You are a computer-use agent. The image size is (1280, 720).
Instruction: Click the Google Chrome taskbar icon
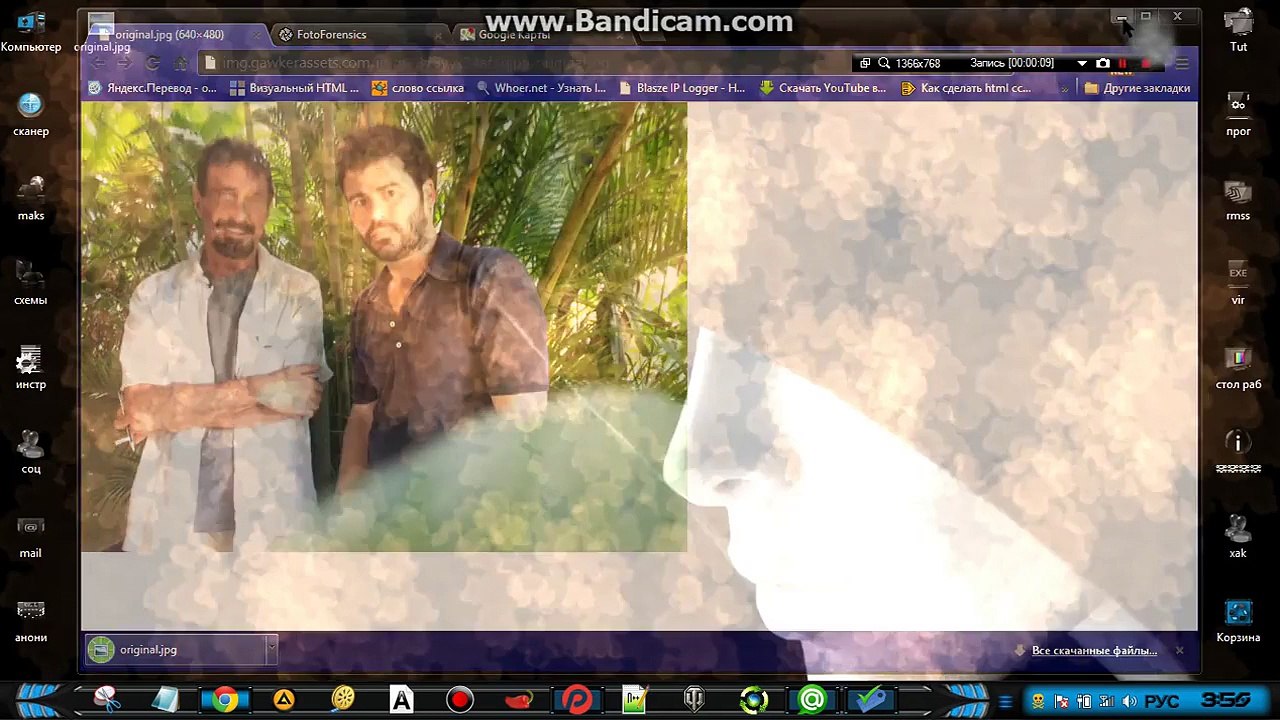tap(224, 699)
